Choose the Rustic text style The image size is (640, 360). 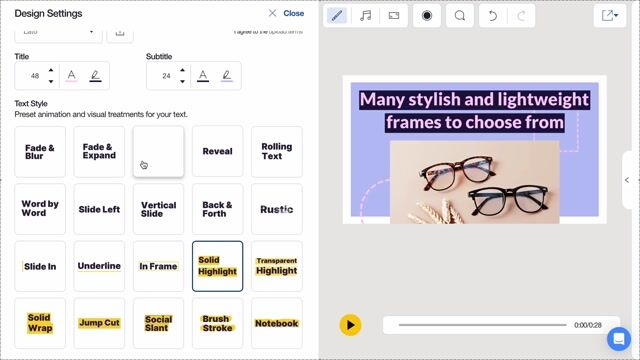[x=277, y=209]
